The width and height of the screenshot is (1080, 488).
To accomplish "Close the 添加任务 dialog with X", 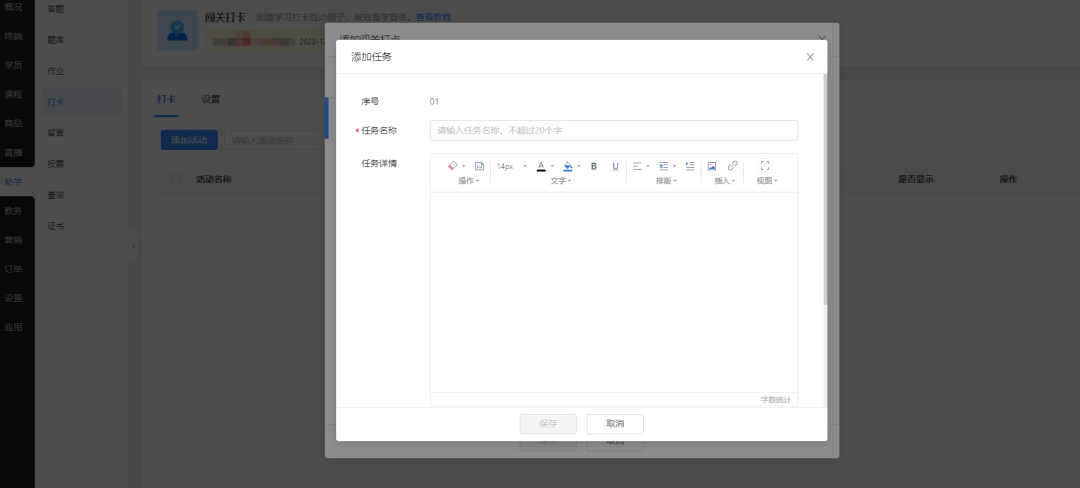I will 810,57.
